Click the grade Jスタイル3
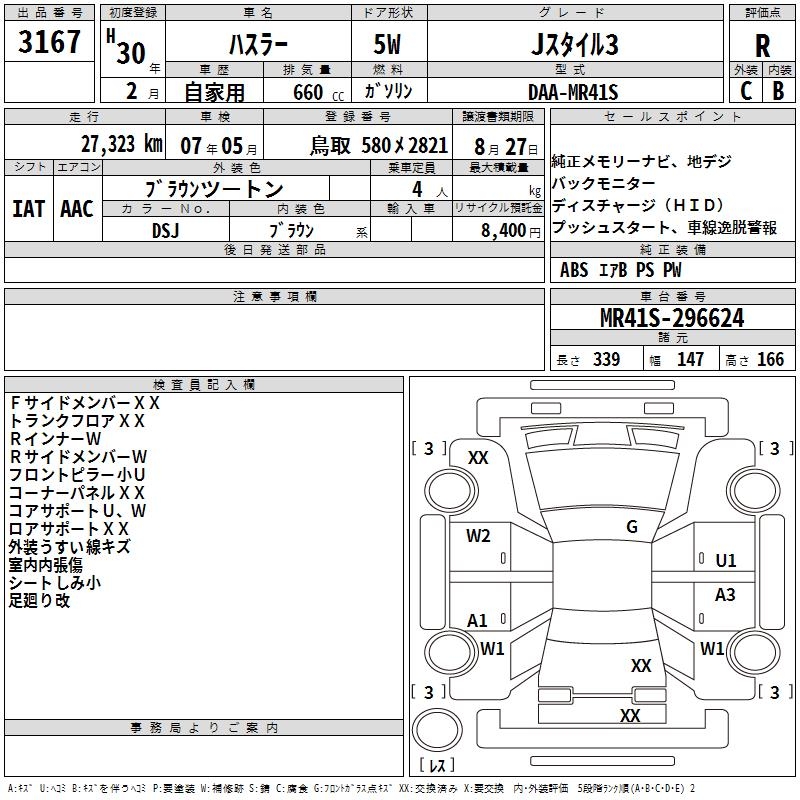The height and width of the screenshot is (800, 800). point(575,44)
